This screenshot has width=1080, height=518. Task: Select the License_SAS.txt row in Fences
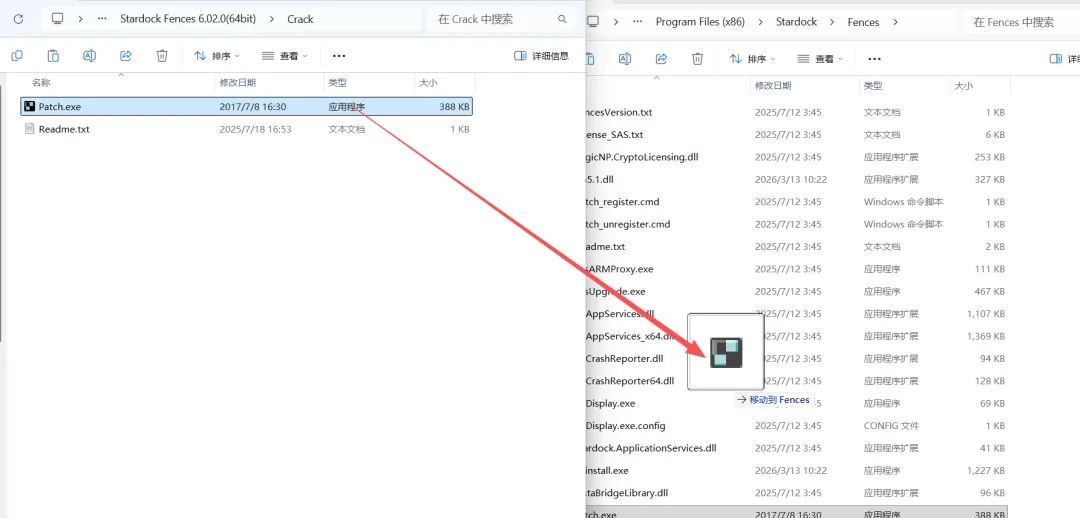(797, 134)
